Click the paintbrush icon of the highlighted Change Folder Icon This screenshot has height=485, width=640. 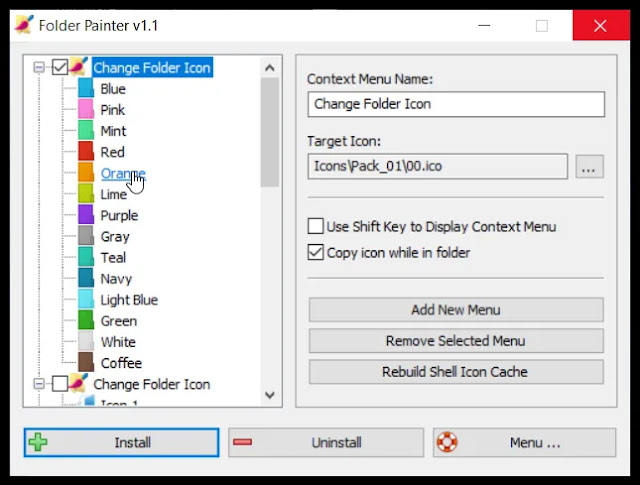[x=79, y=67]
